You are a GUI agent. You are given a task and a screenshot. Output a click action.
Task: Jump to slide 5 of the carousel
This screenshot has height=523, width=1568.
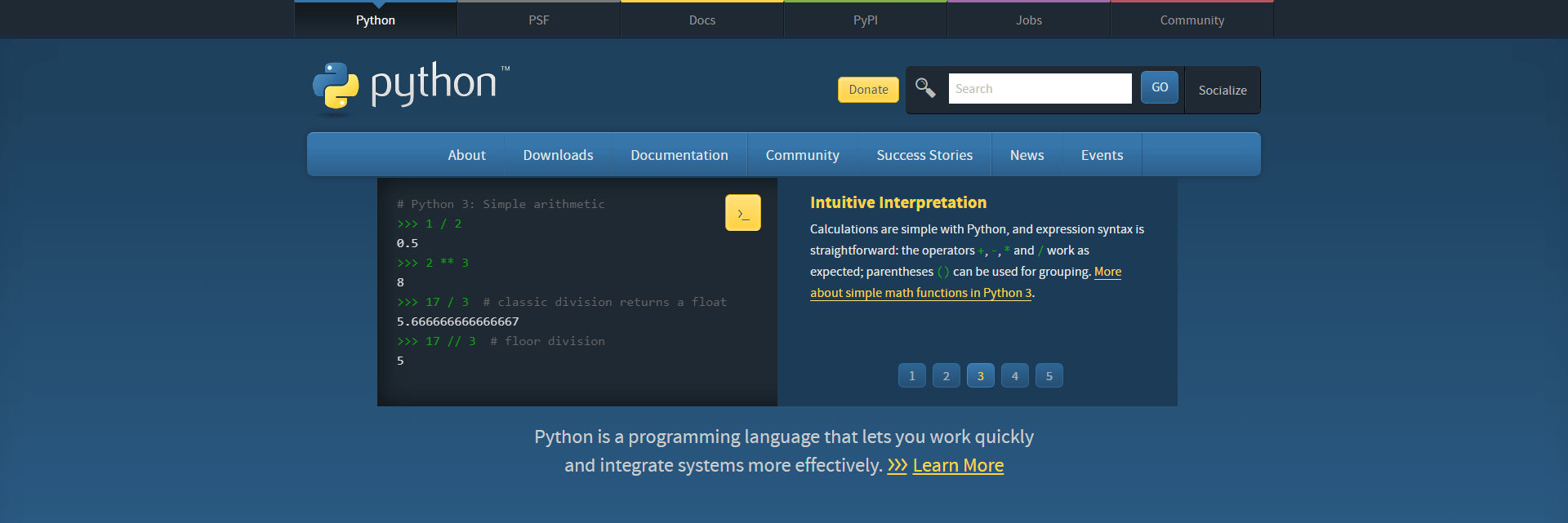click(1049, 376)
